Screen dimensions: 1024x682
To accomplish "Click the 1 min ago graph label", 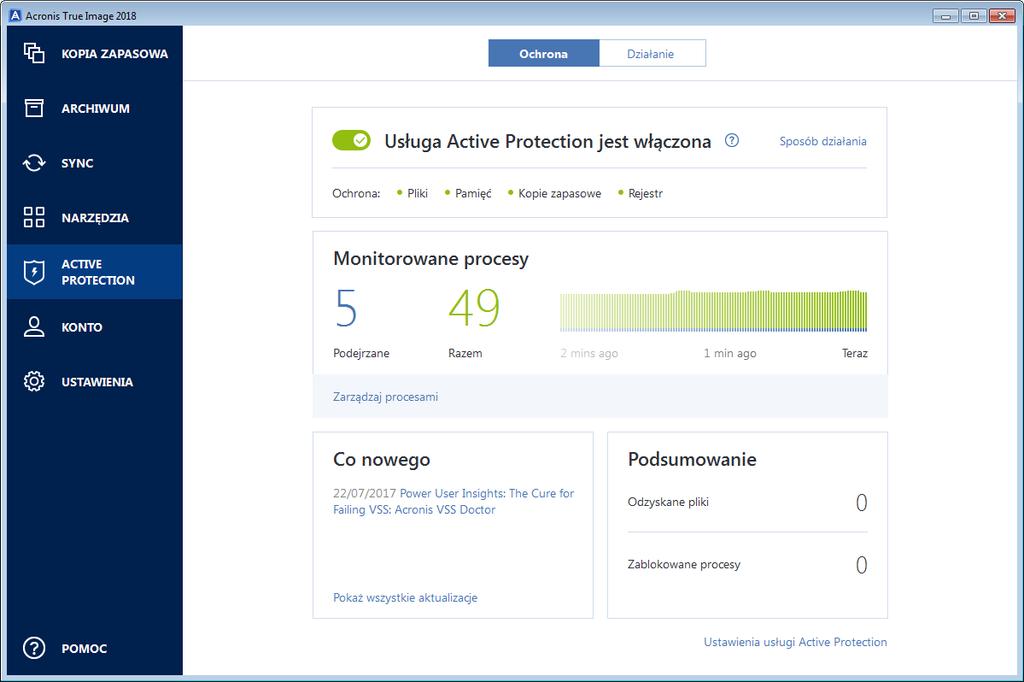I will [x=730, y=353].
